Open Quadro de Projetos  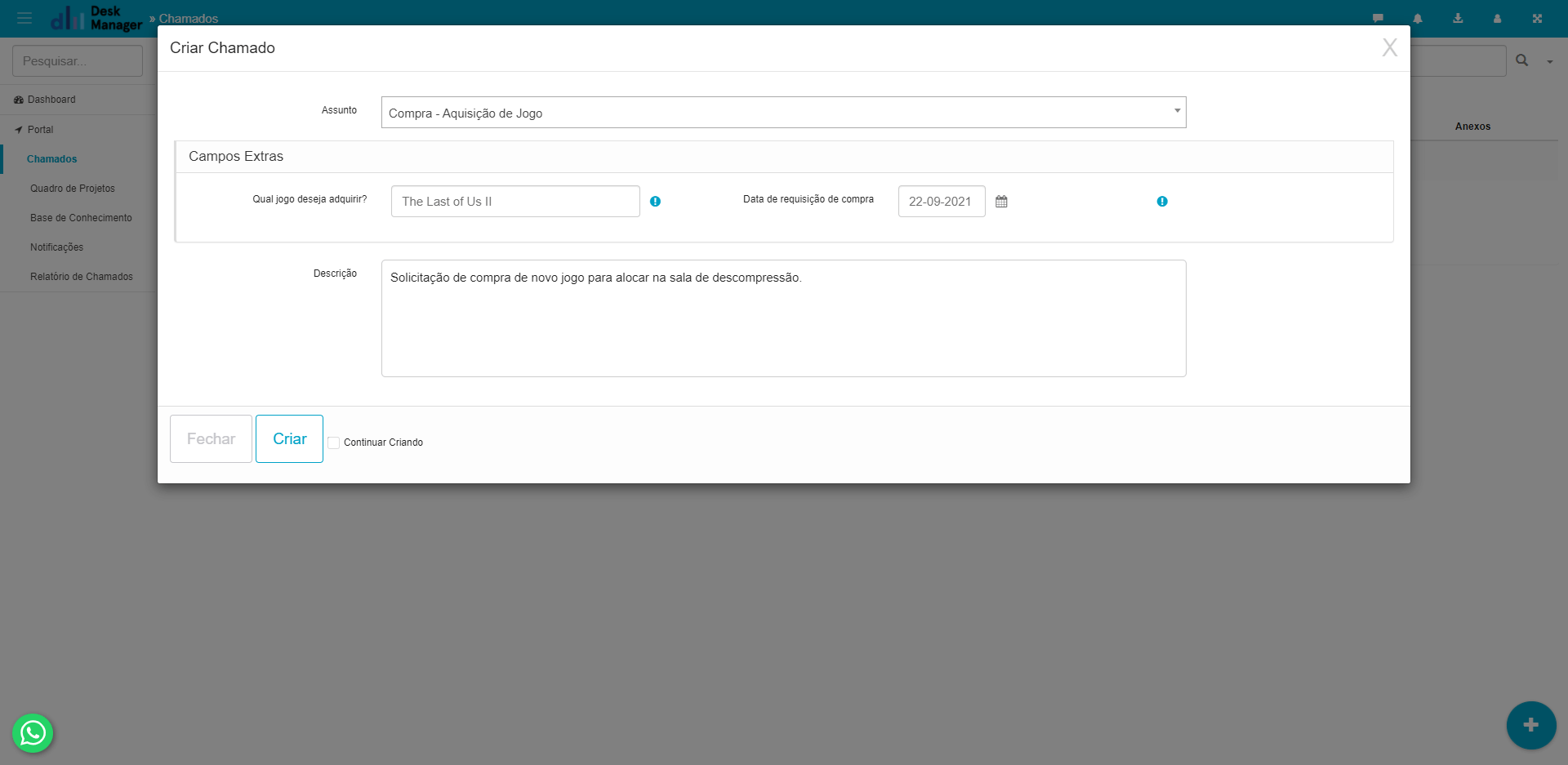coord(73,189)
